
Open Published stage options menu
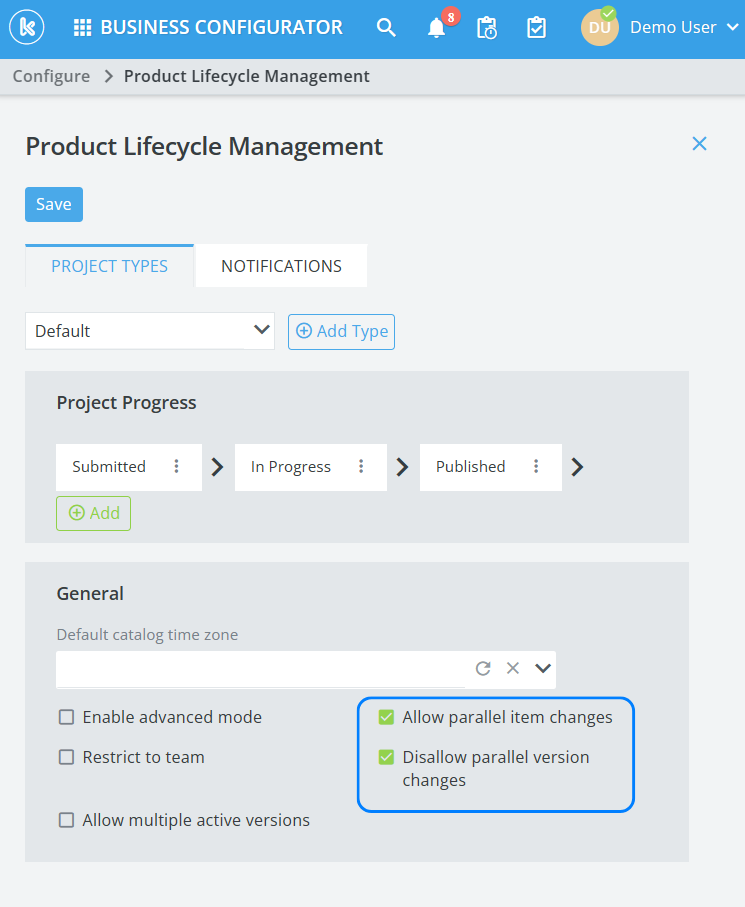[x=536, y=467]
